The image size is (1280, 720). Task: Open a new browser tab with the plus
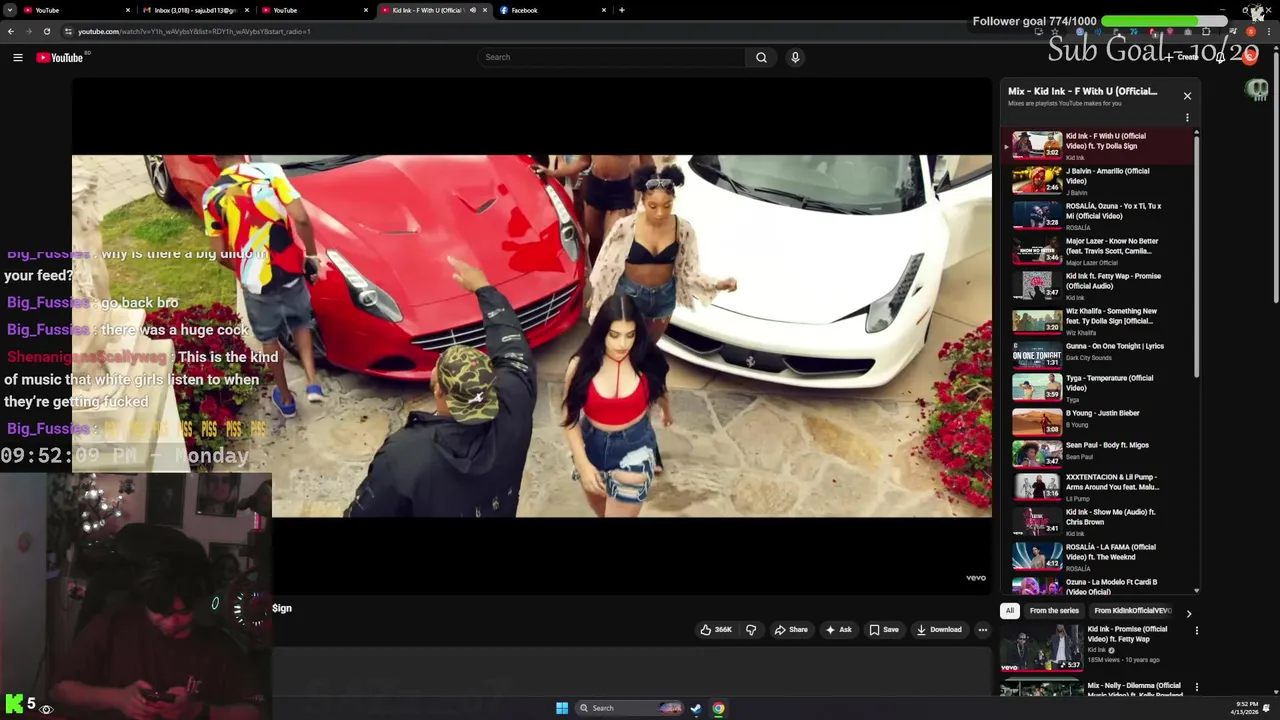click(622, 10)
